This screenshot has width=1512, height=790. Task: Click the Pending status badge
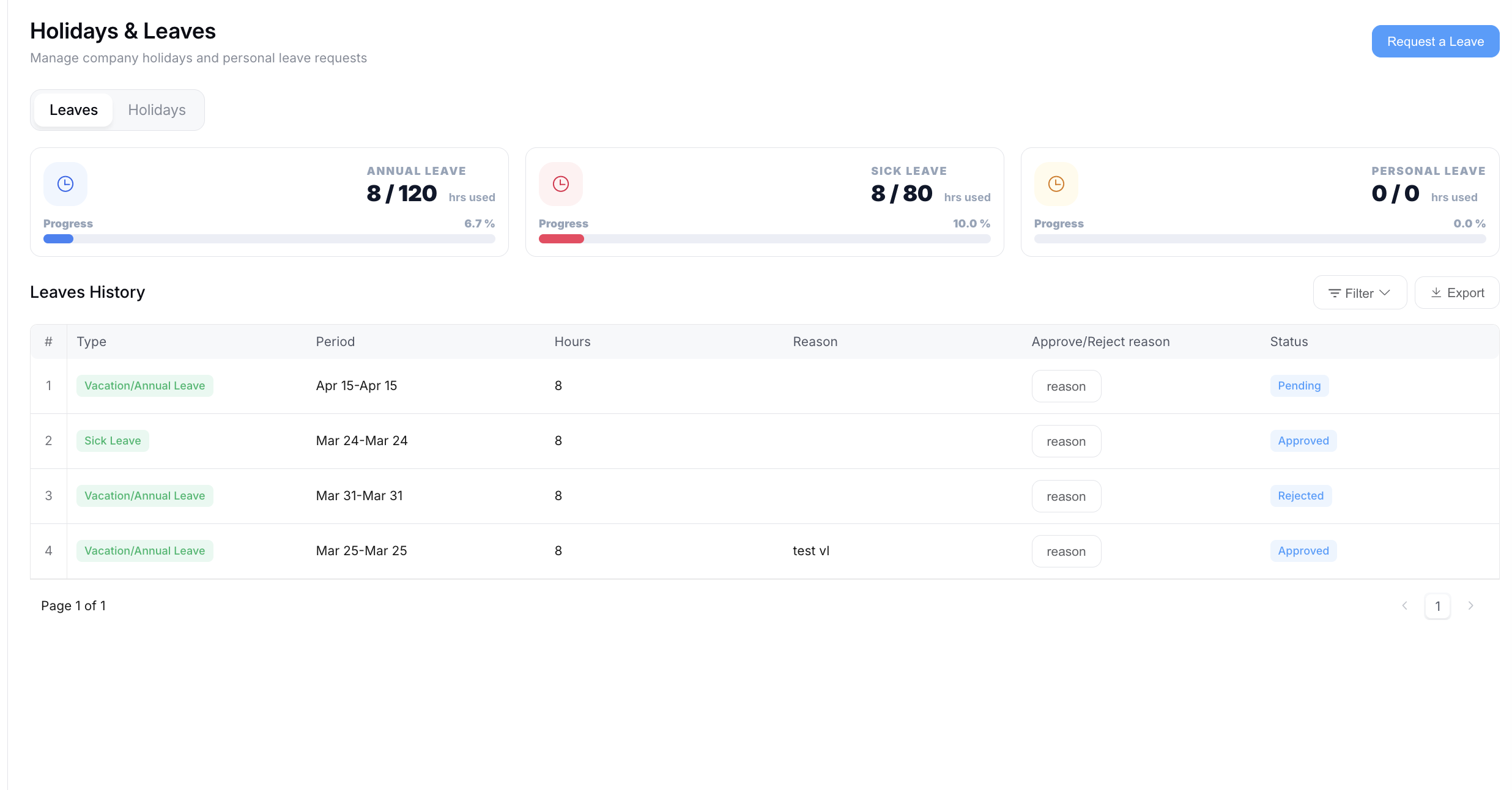pyautogui.click(x=1299, y=386)
